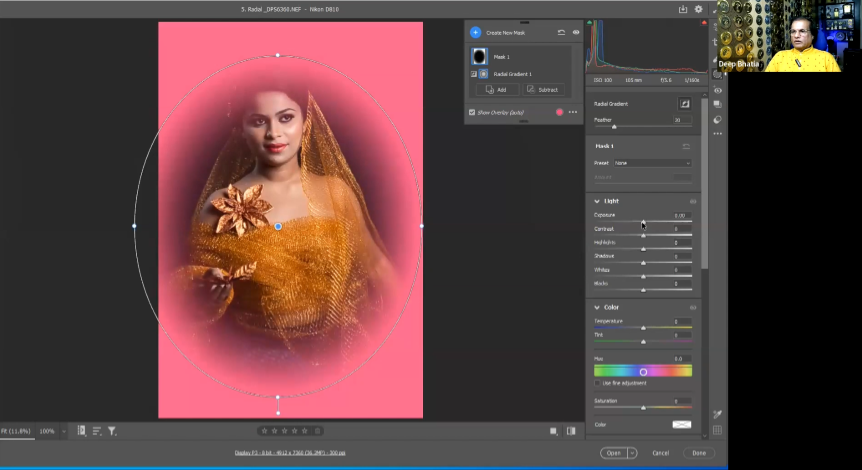Enable Use fine adjustment checkbox
The width and height of the screenshot is (862, 470).
598,383
